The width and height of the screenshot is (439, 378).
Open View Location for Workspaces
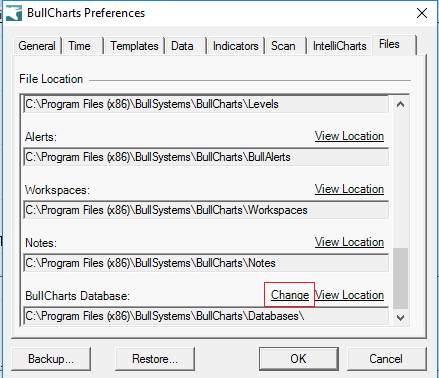click(x=349, y=189)
